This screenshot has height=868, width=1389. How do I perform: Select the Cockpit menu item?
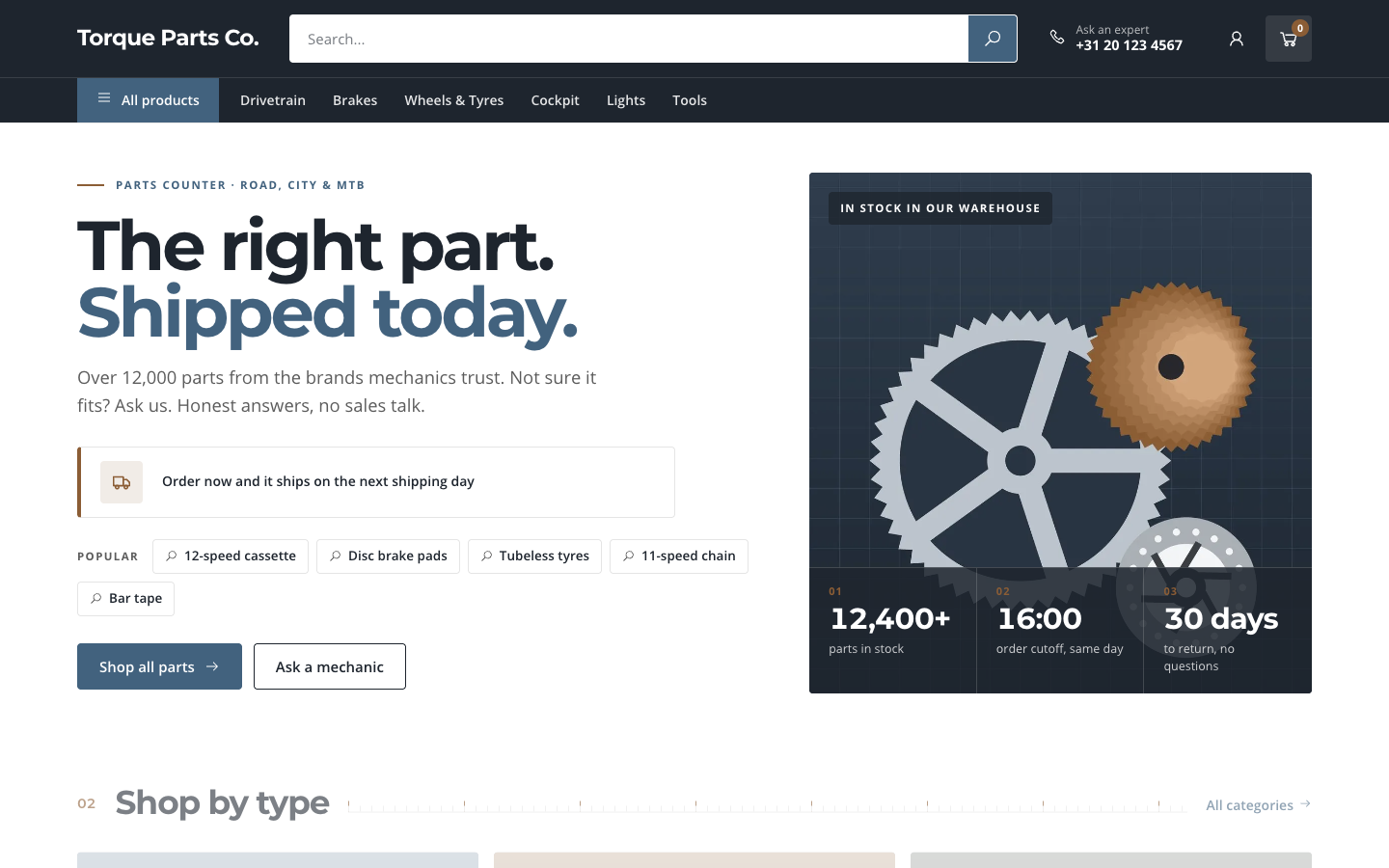coord(556,100)
